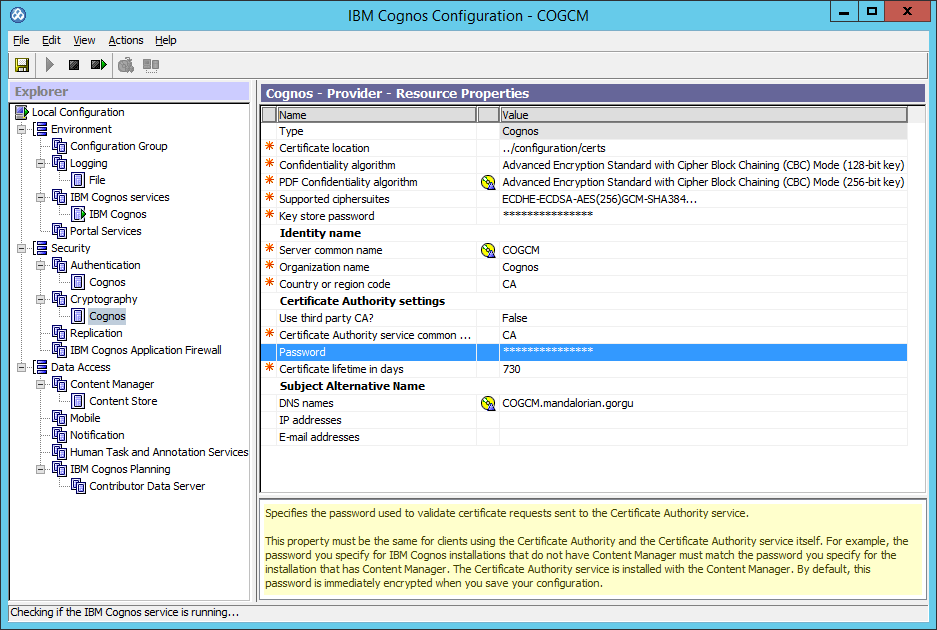
Task: Click the Logging node icon
Action: point(59,163)
